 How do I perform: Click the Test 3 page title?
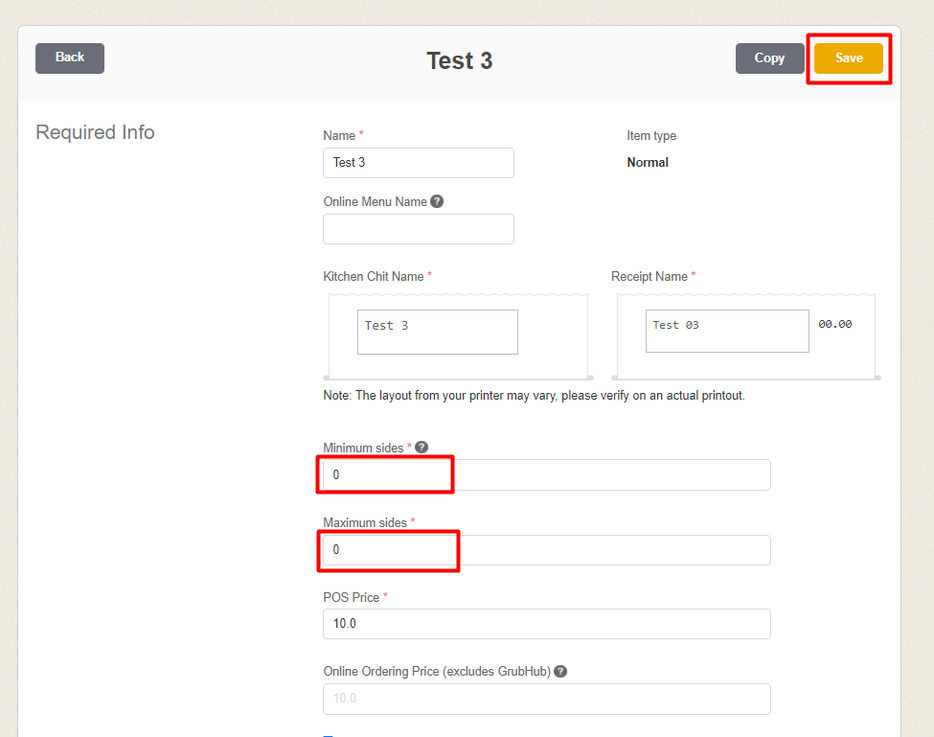(459, 61)
